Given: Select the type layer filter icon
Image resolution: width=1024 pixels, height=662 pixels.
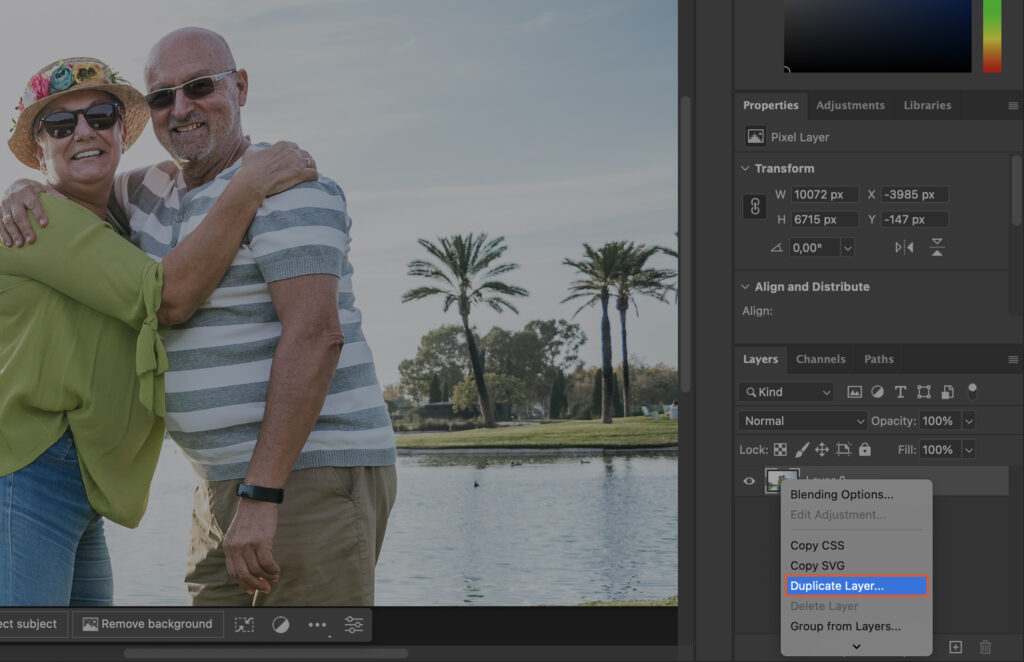Looking at the screenshot, I should [901, 391].
